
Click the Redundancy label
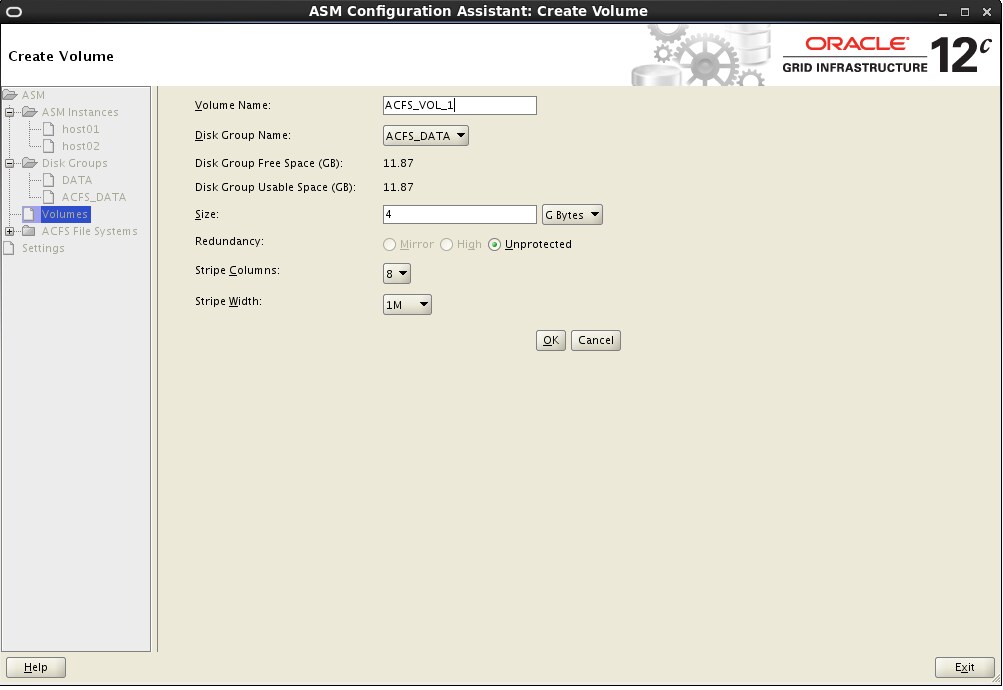point(229,241)
